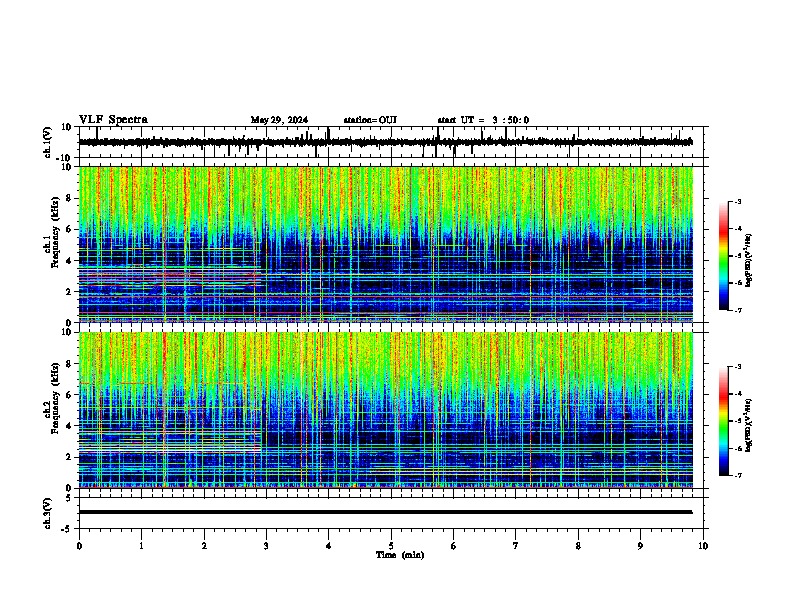Click the "Time (min)" axis label

(400, 555)
